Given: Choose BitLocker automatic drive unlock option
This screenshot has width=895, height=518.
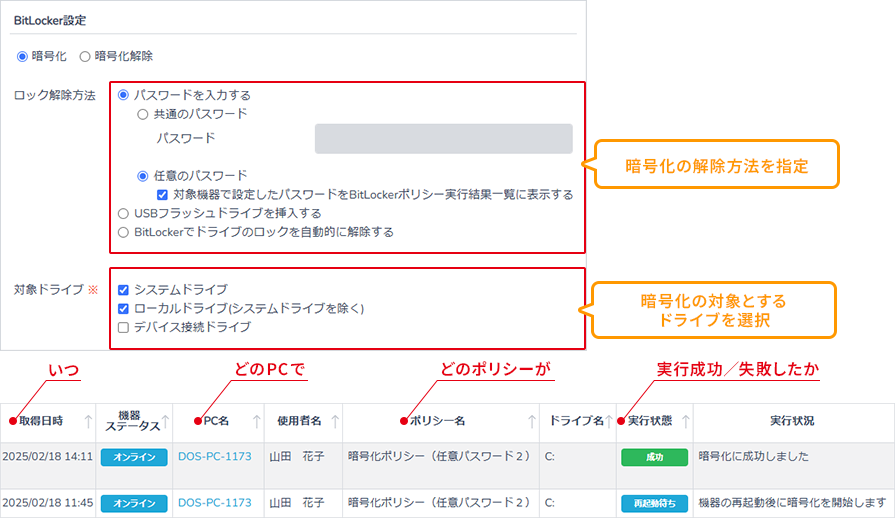Looking at the screenshot, I should tap(123, 233).
